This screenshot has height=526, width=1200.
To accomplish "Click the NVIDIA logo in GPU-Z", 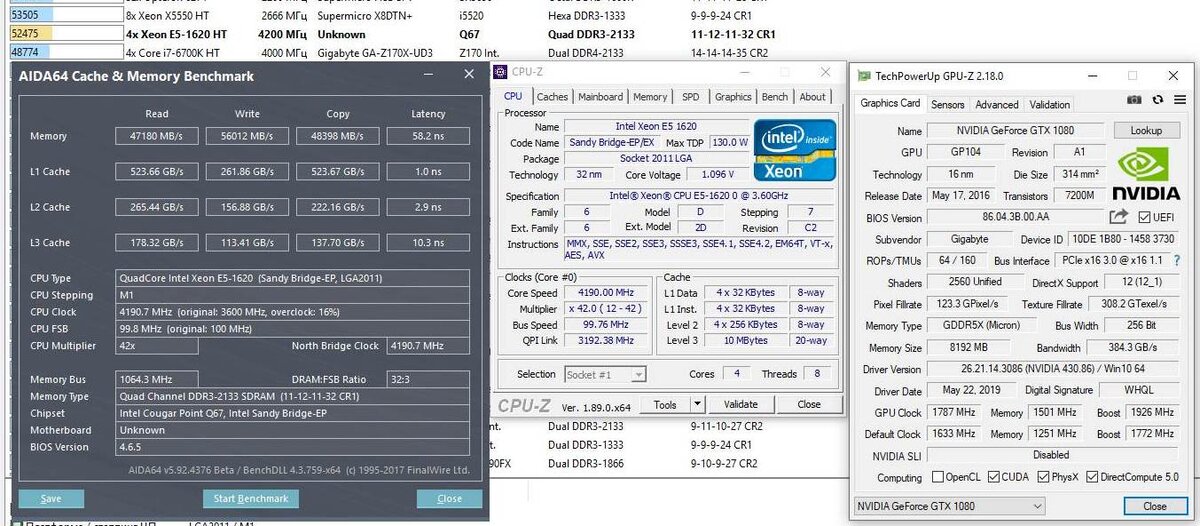I will pyautogui.click(x=1146, y=174).
